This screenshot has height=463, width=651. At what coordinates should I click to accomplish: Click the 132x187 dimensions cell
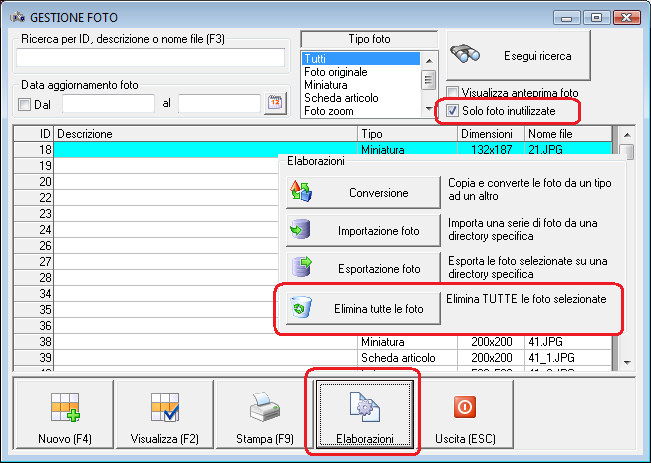[x=492, y=149]
